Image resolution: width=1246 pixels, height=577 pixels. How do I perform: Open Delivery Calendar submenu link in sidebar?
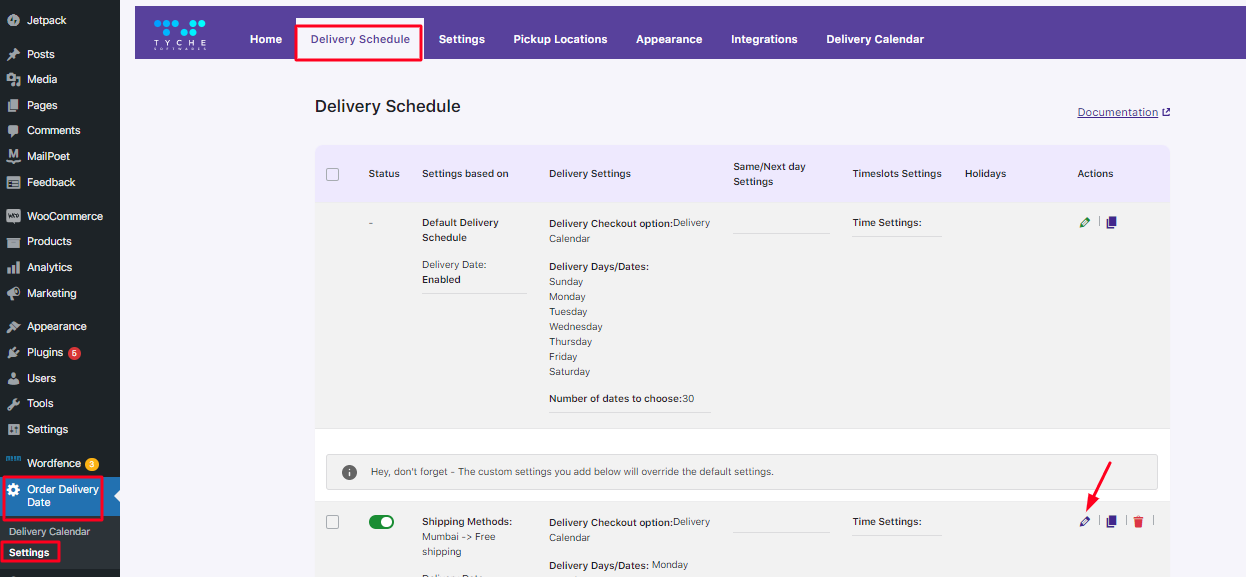49,532
